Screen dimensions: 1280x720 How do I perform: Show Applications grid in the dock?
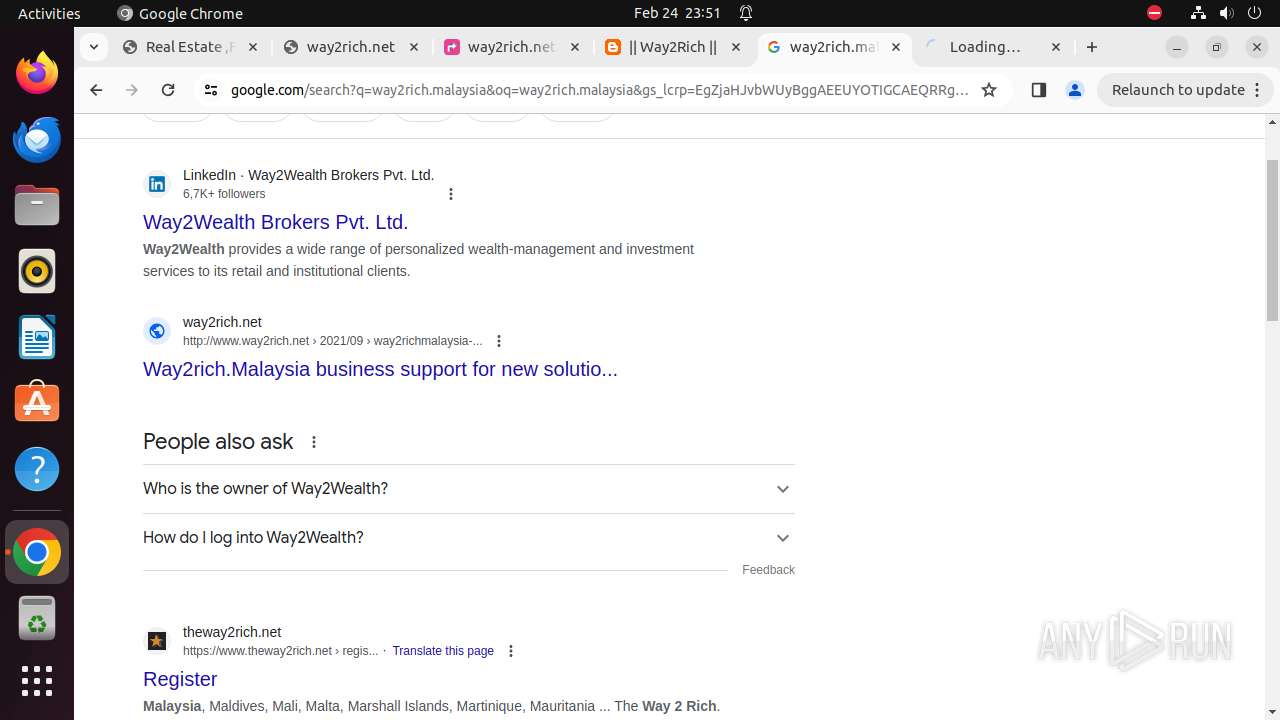[x=37, y=681]
